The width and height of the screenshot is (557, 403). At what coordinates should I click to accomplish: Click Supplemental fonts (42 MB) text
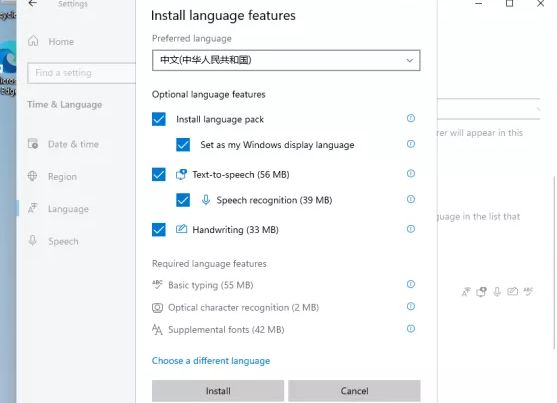(226, 330)
